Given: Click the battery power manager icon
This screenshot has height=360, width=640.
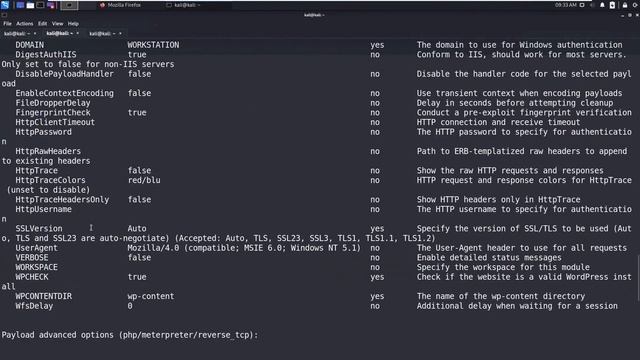Looking at the screenshot, I should coord(612,5).
